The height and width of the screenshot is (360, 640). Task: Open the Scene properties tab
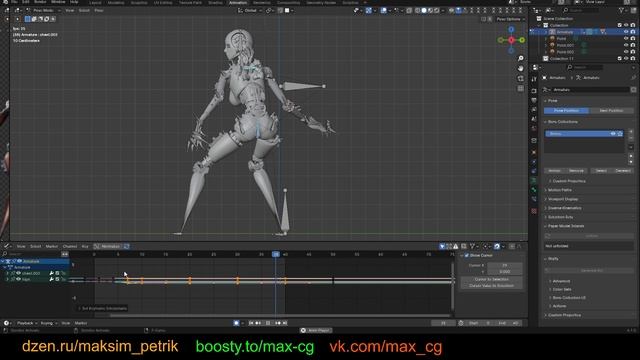point(534,119)
